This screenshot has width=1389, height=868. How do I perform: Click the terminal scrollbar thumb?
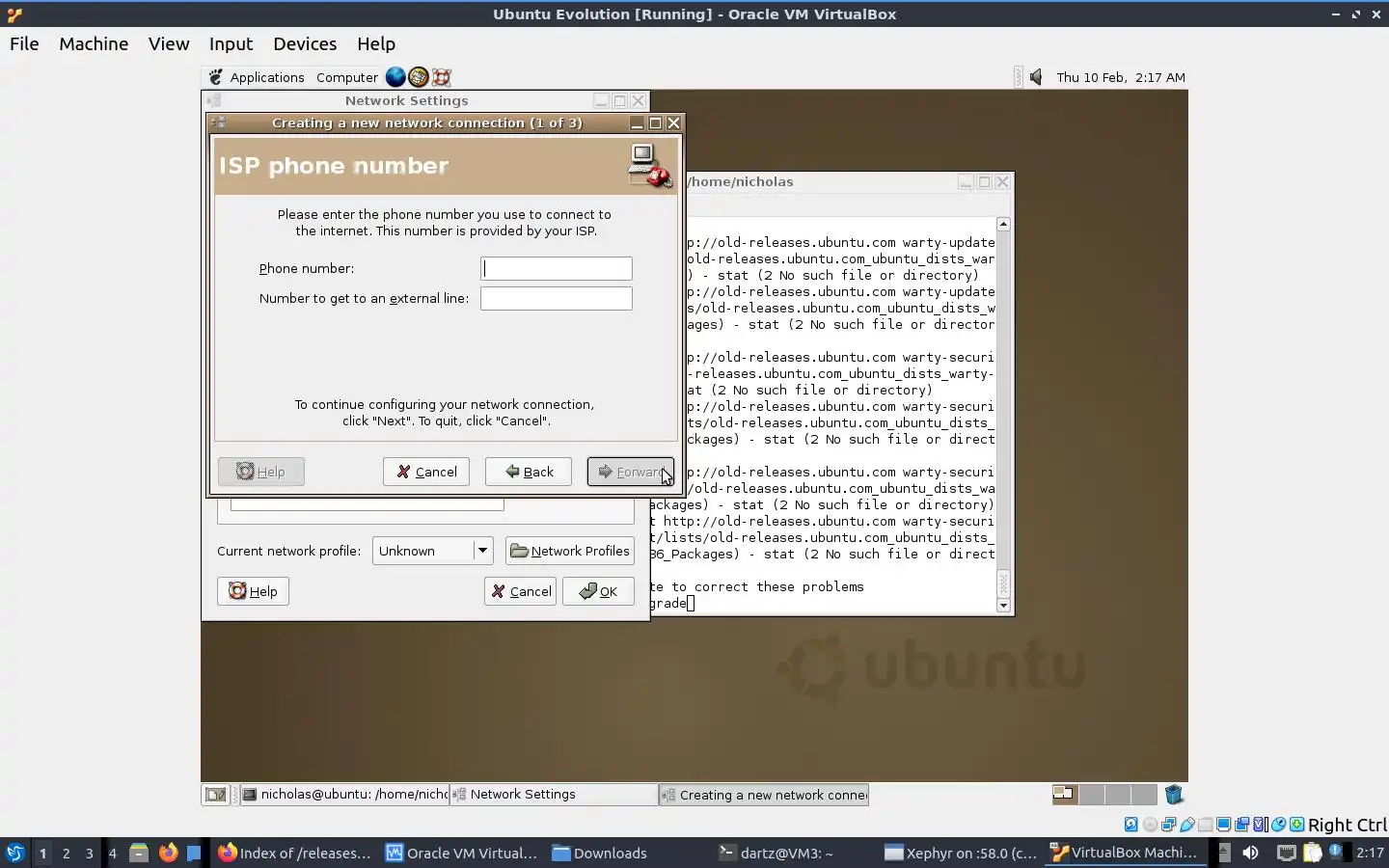(1003, 583)
